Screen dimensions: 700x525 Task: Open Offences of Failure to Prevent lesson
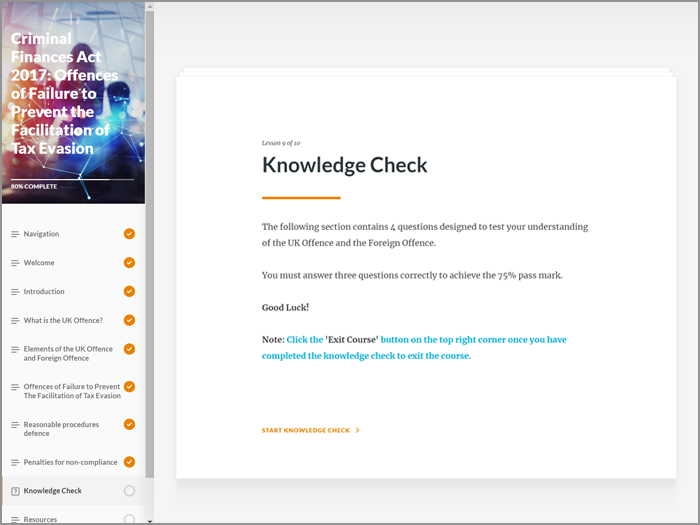click(71, 391)
